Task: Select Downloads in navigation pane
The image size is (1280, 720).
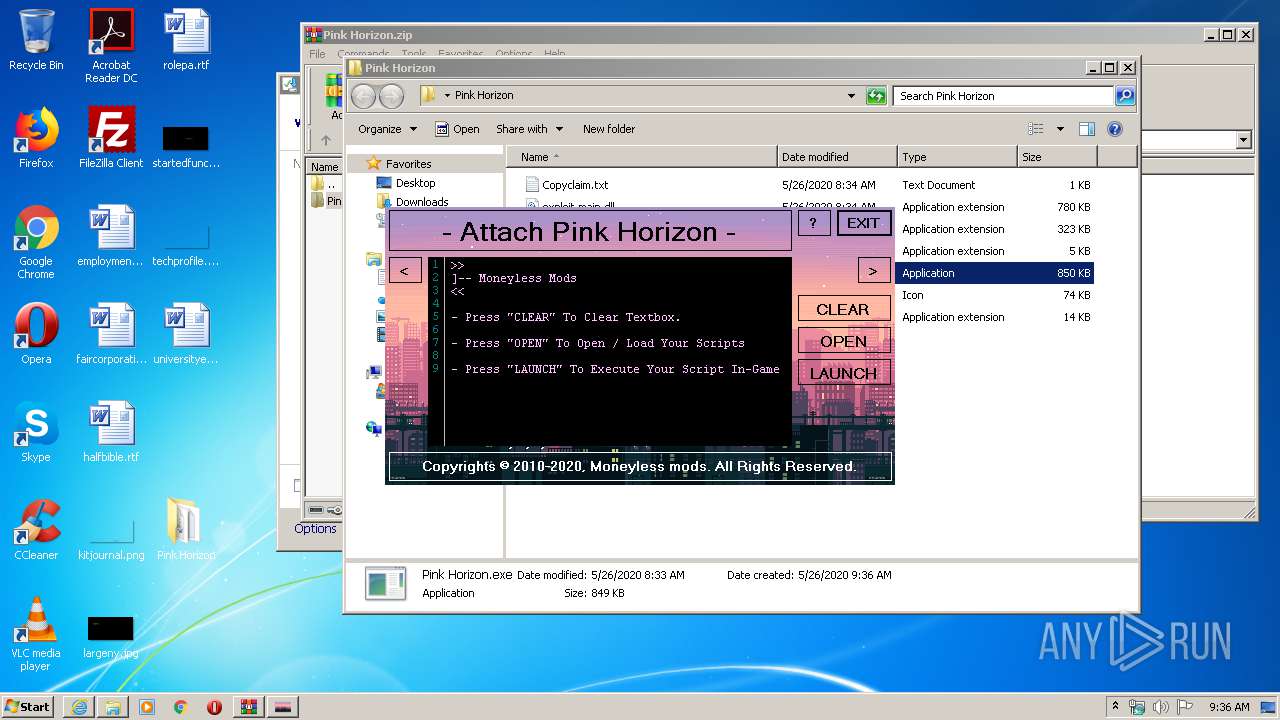Action: [x=421, y=202]
